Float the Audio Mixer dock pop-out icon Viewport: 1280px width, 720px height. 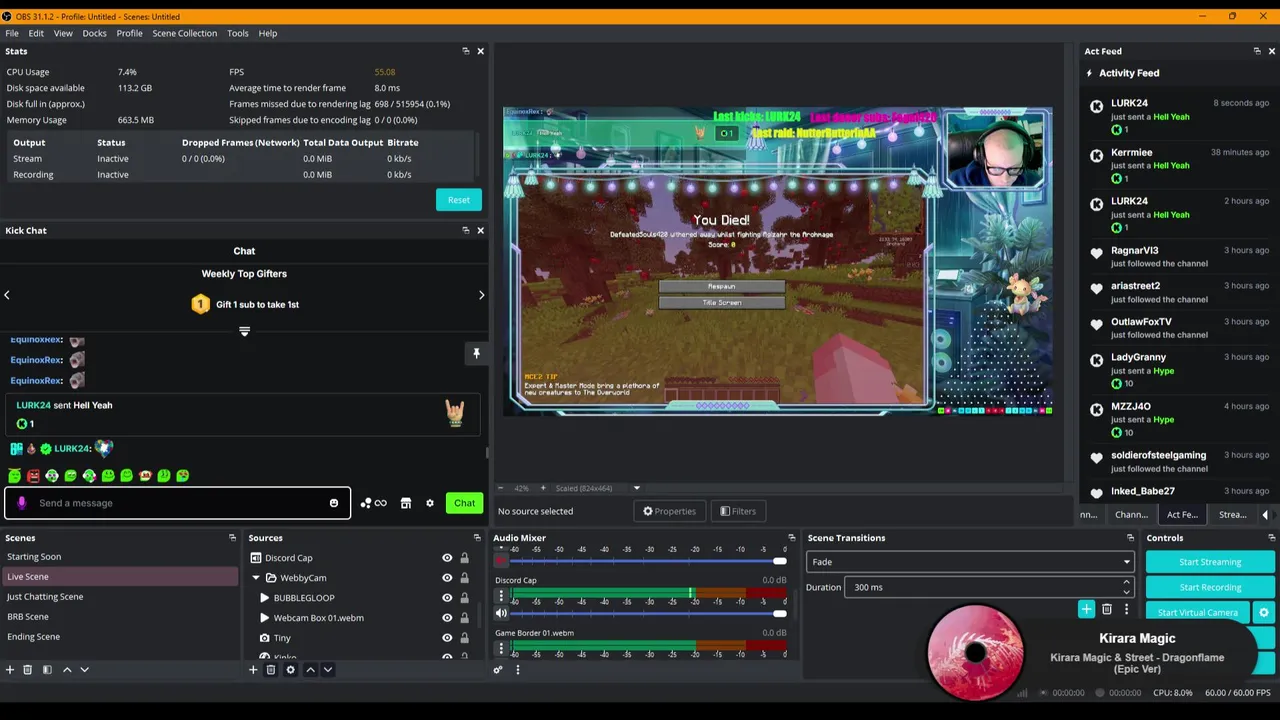pyautogui.click(x=792, y=538)
